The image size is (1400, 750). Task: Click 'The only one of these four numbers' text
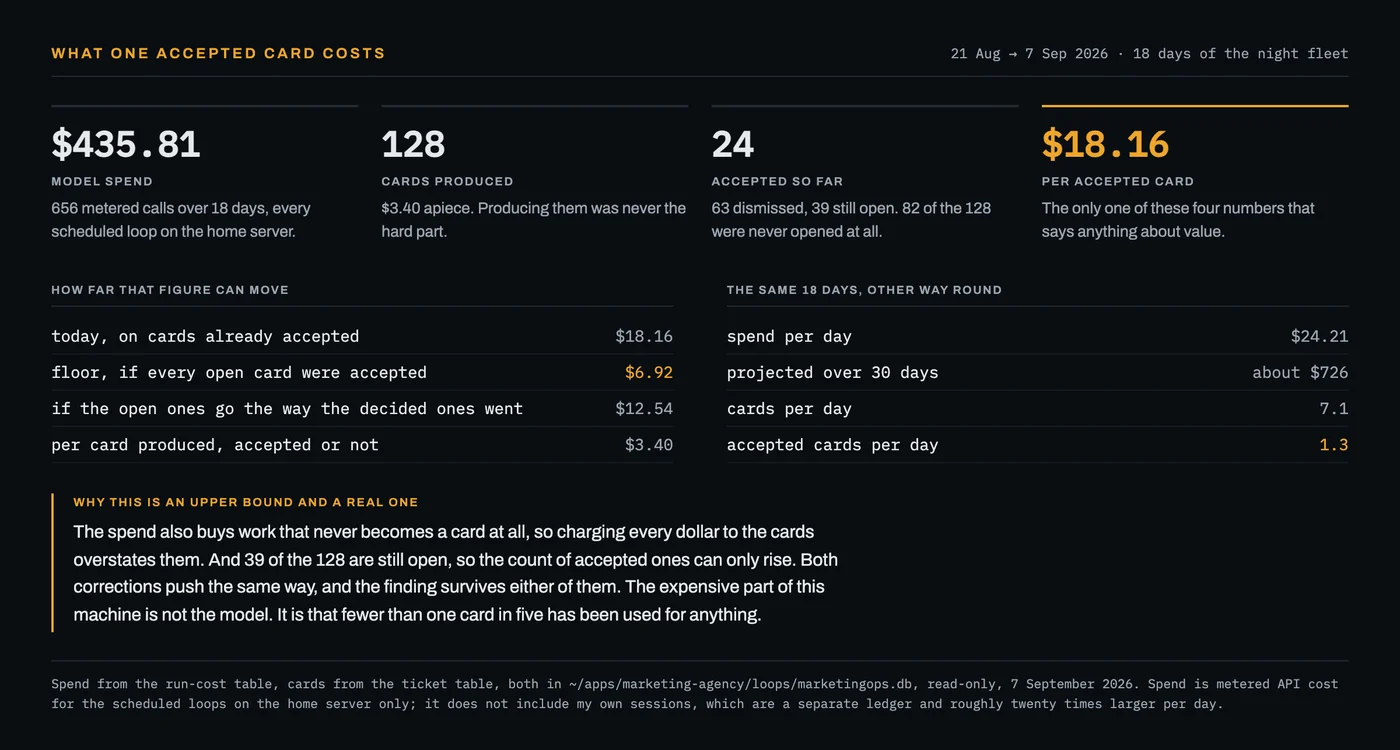[x=1178, y=220]
